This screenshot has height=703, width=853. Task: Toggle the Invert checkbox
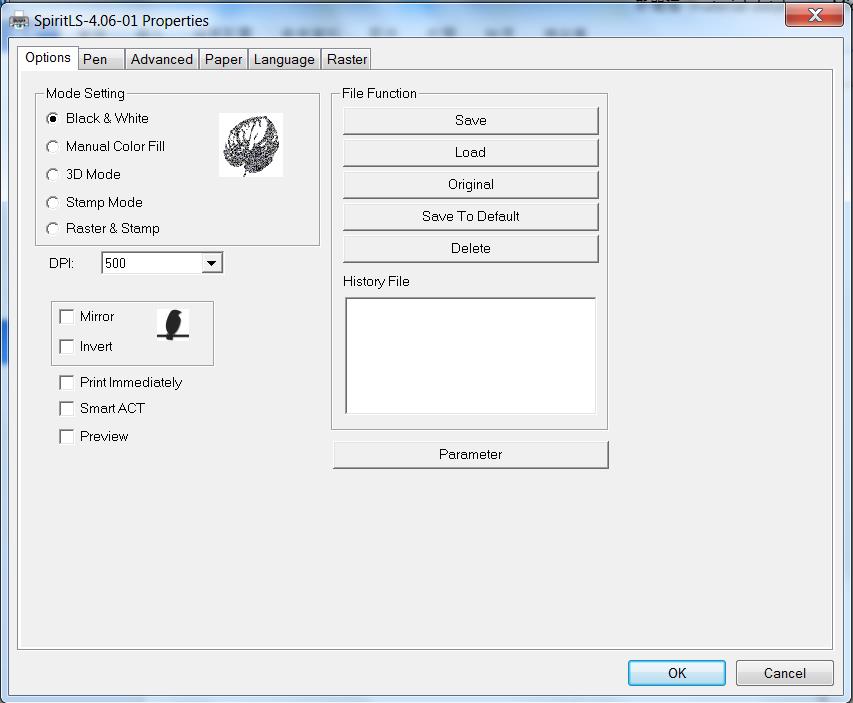click(x=67, y=347)
